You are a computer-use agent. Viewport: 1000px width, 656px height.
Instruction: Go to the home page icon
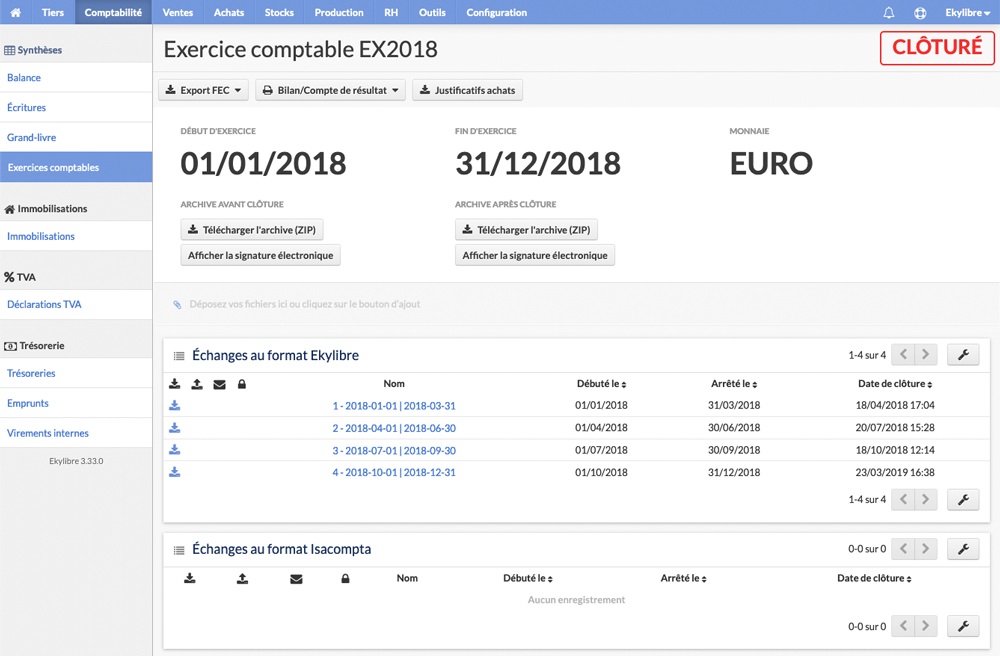(16, 13)
